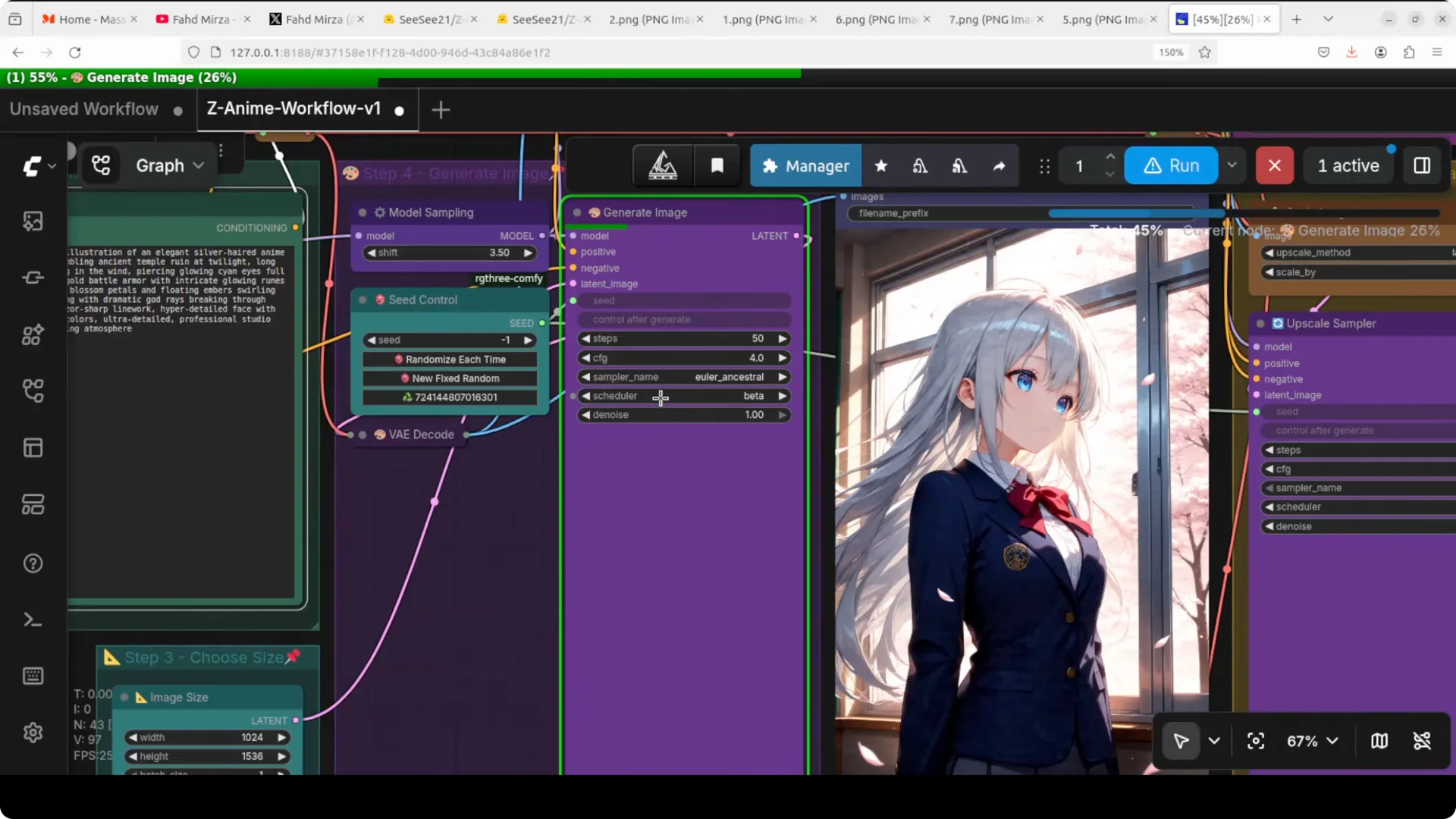Viewport: 1456px width, 819px height.
Task: Expand the Graph dropdown
Action: tap(170, 165)
